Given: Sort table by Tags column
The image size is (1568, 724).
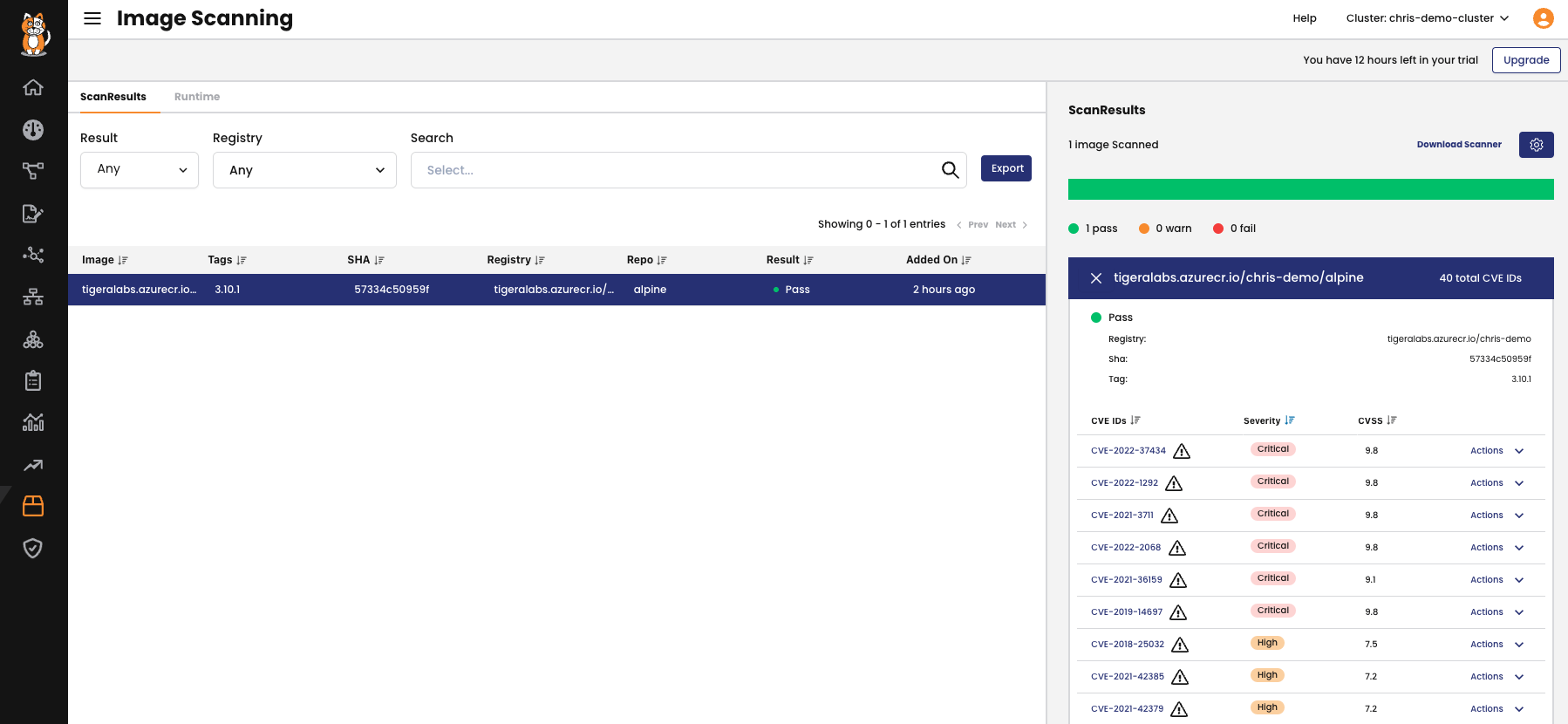Looking at the screenshot, I should pos(242,260).
